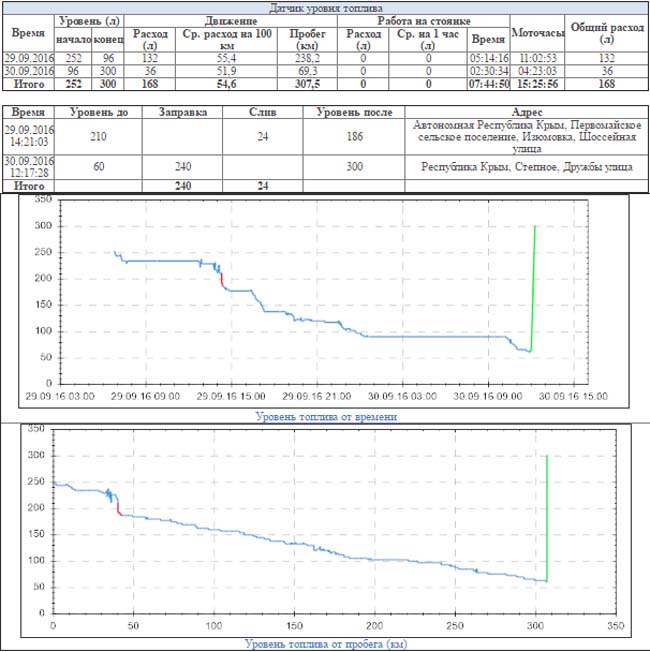Click the 'Уровень после' column header

pyautogui.click(x=354, y=113)
